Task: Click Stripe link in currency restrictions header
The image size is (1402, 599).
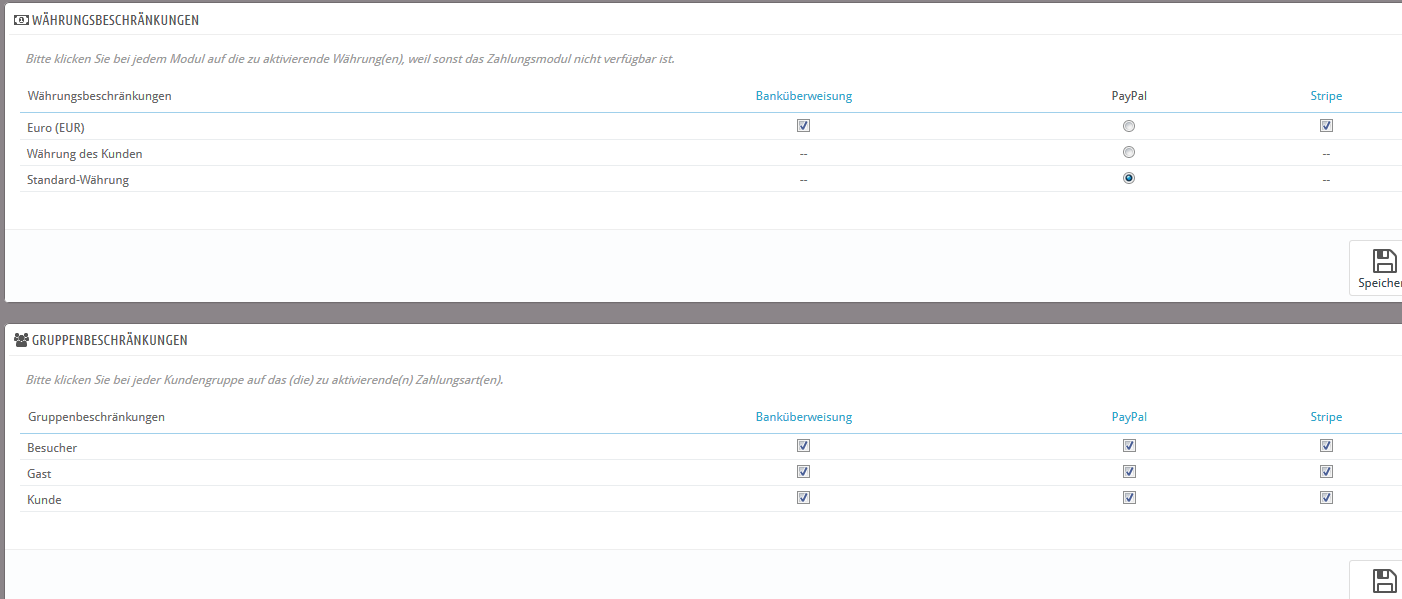Action: tap(1326, 96)
